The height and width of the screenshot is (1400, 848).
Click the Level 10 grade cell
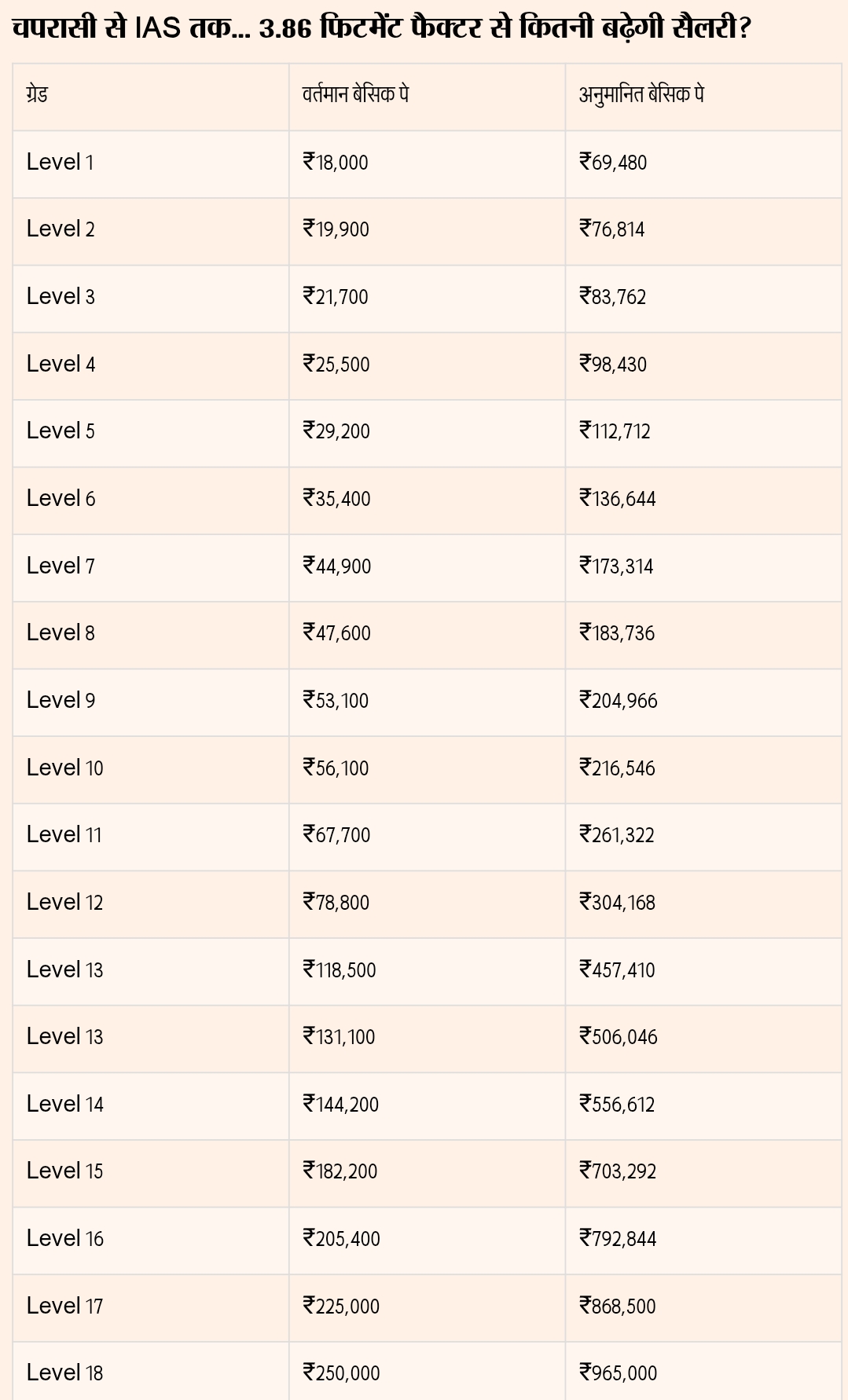tap(64, 768)
